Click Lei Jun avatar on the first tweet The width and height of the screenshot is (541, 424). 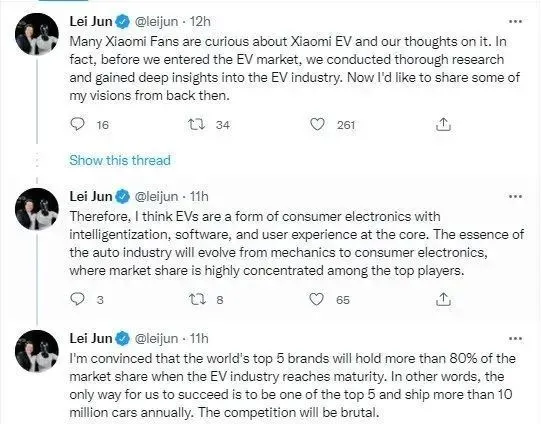[x=37, y=34]
